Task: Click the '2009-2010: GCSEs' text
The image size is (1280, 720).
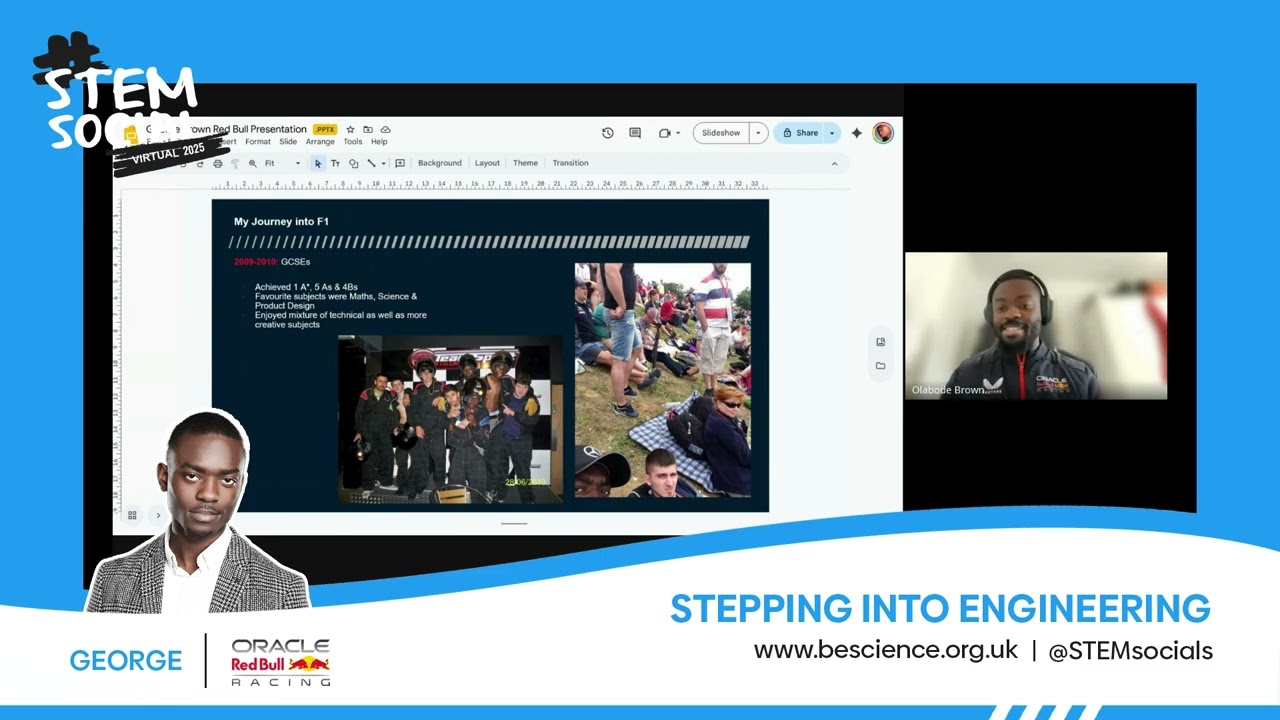Action: (272, 262)
